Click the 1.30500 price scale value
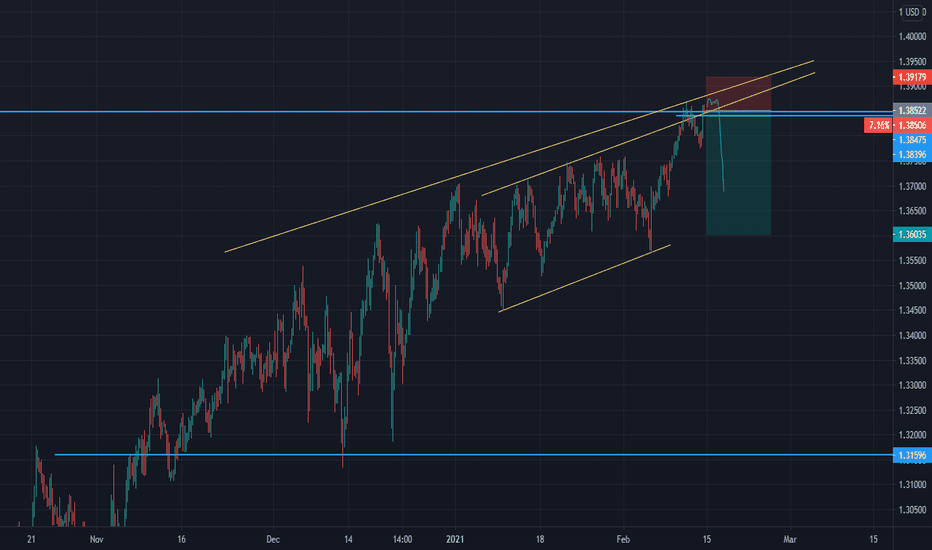This screenshot has width=932, height=550. pos(912,510)
